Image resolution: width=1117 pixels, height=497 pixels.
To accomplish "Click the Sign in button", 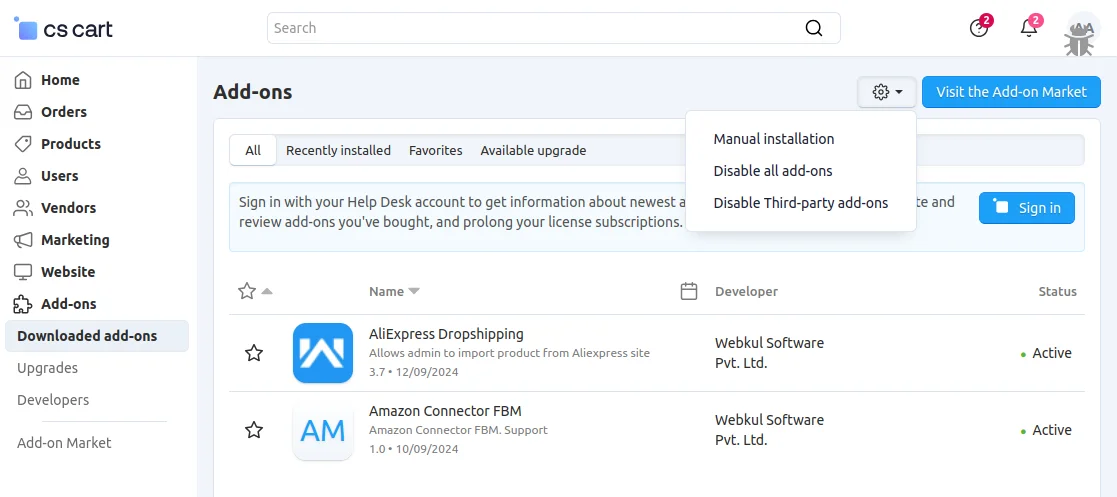I will pyautogui.click(x=1026, y=208).
